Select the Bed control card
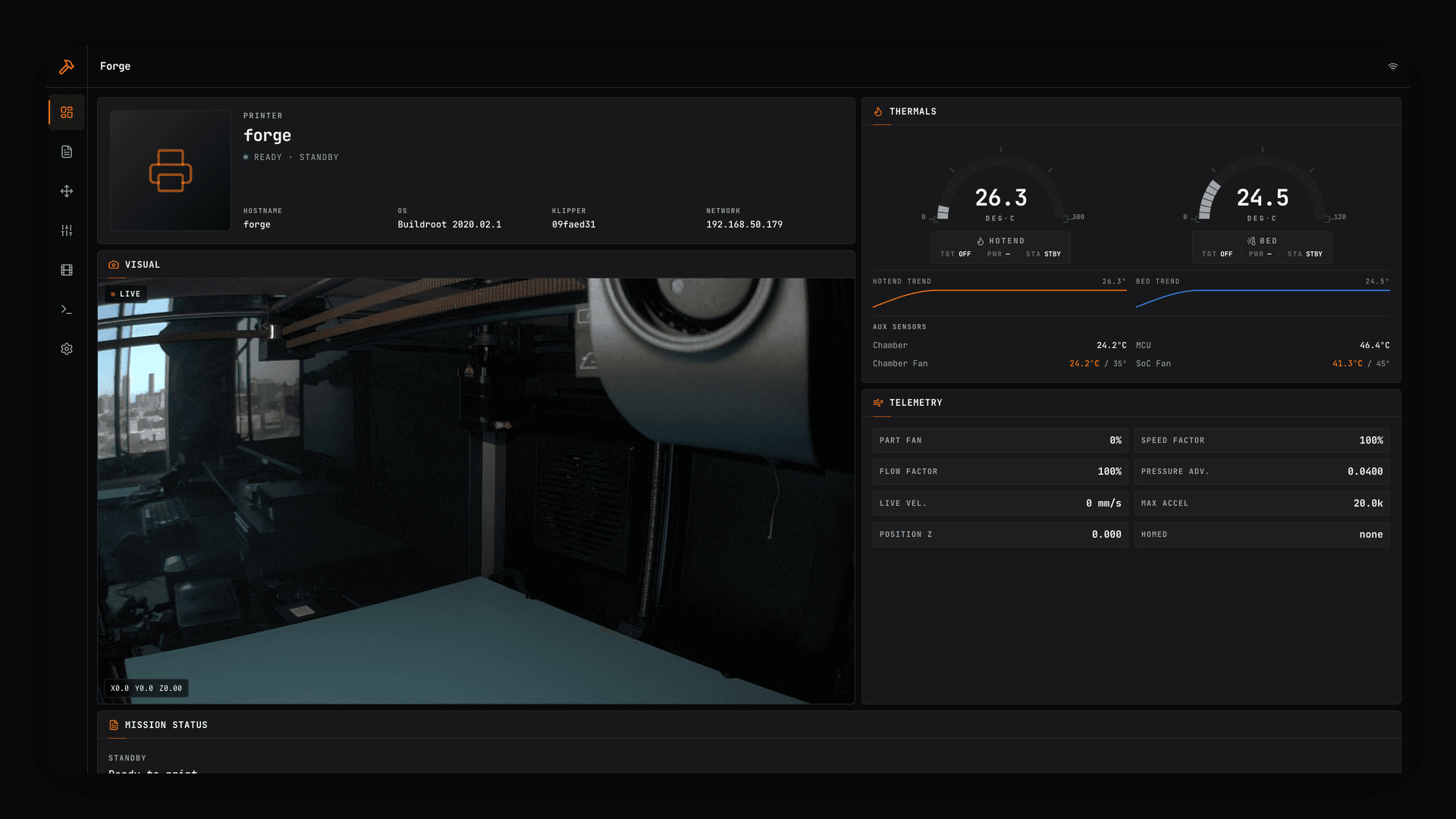Screen dimensions: 1456x819 pos(1263,247)
